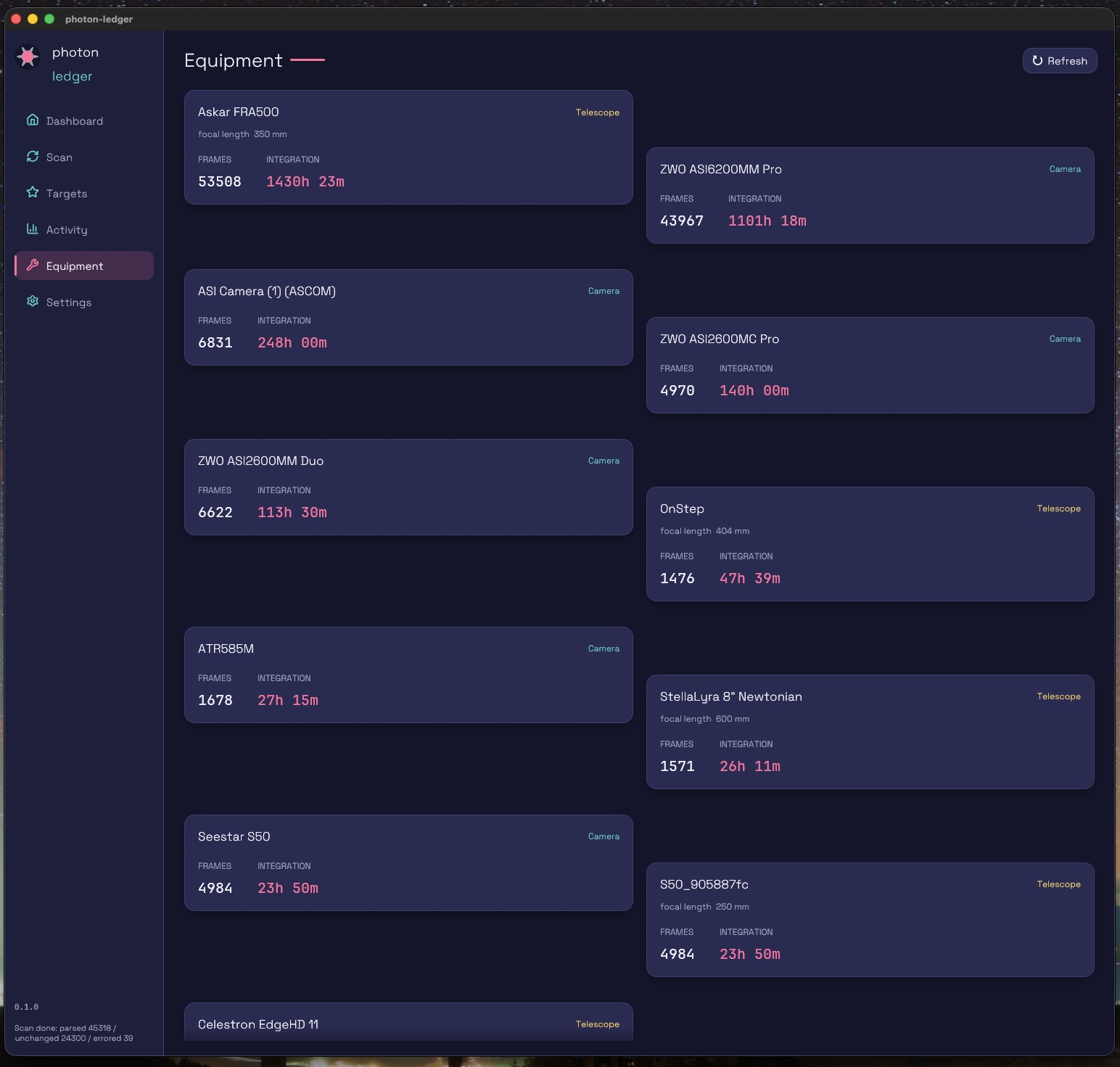Click 23h 50m on Seestar S50 card

[288, 888]
